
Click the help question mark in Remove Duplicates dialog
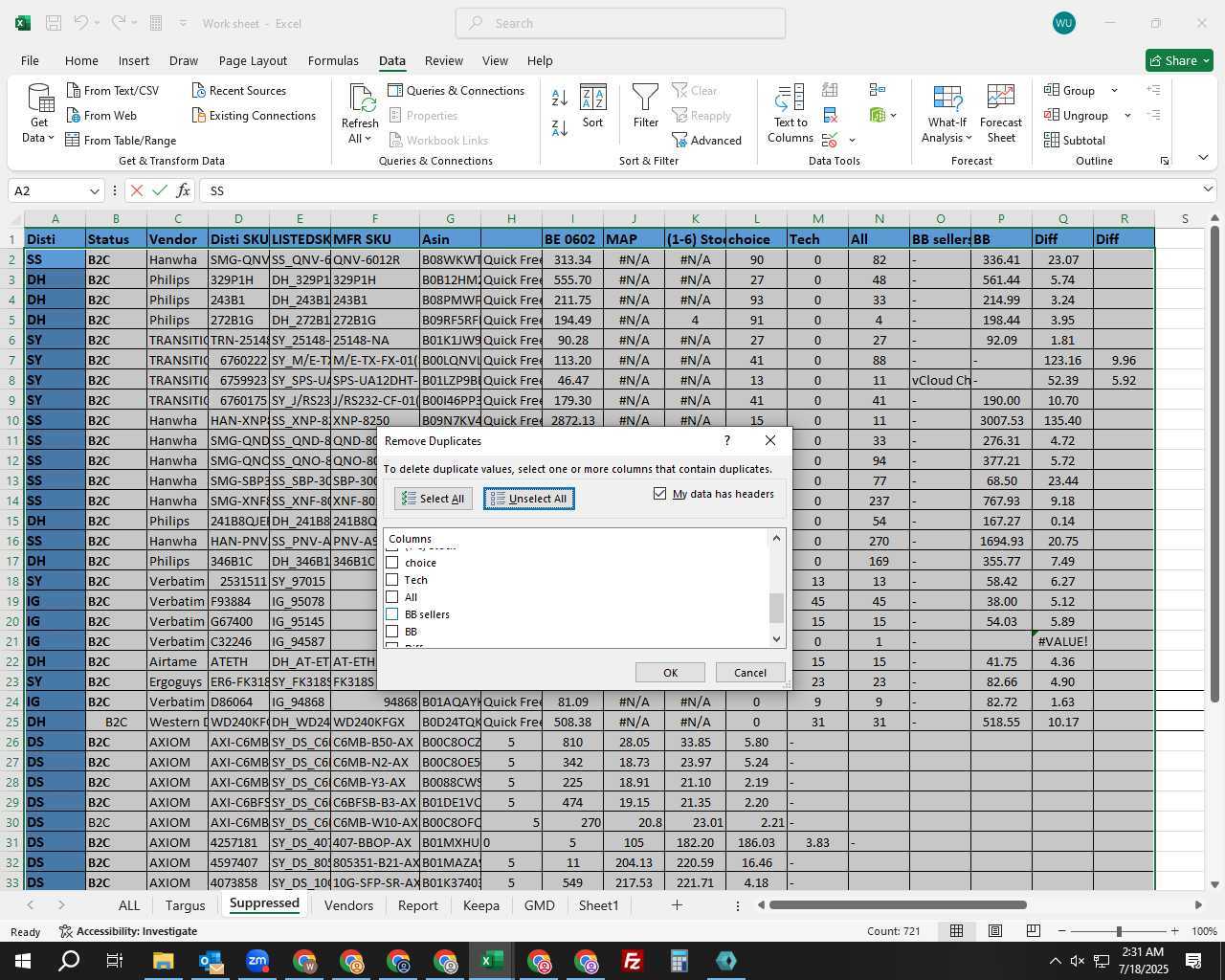coord(727,440)
